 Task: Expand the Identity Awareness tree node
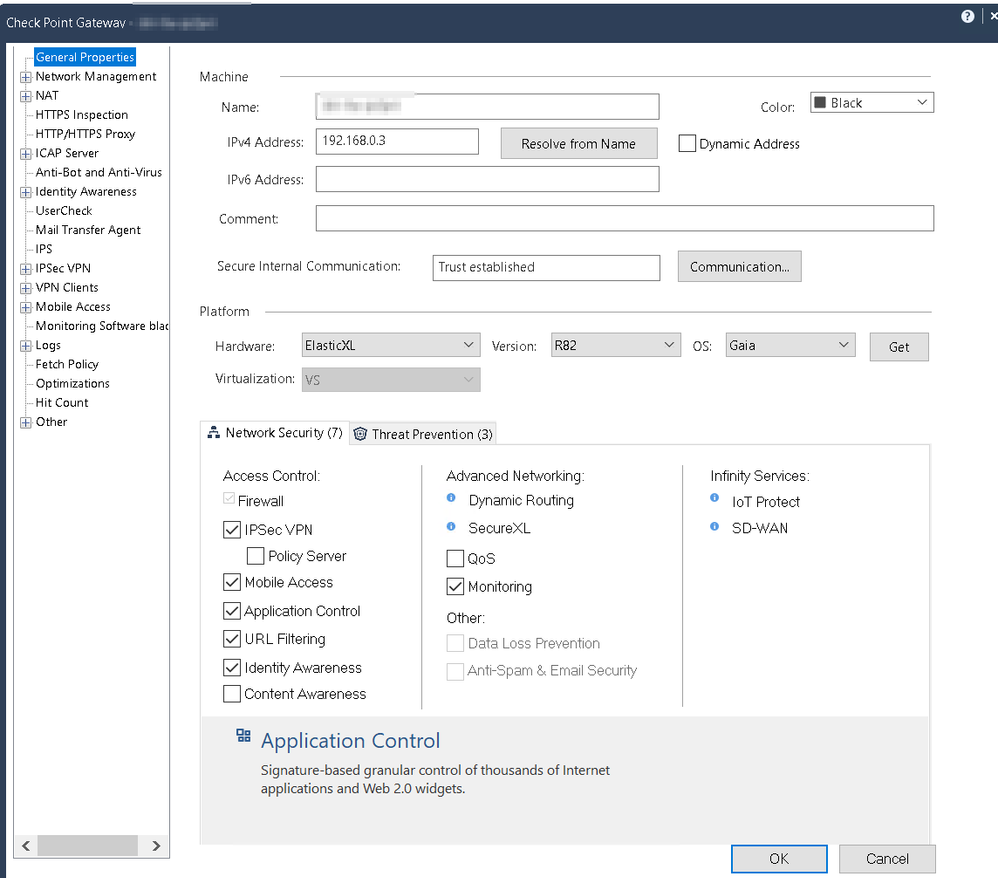click(x=25, y=192)
